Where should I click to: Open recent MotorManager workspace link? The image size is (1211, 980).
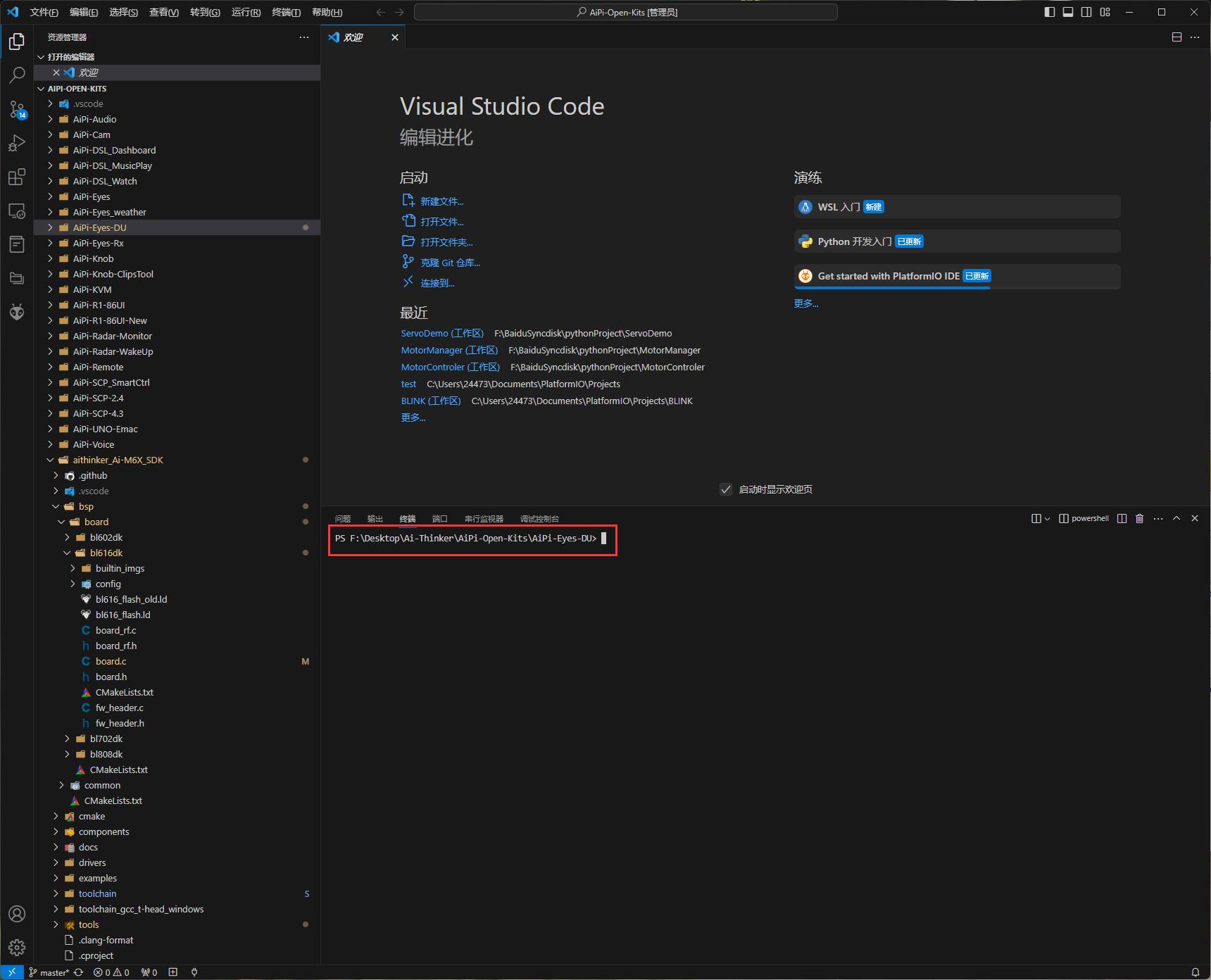coord(449,350)
